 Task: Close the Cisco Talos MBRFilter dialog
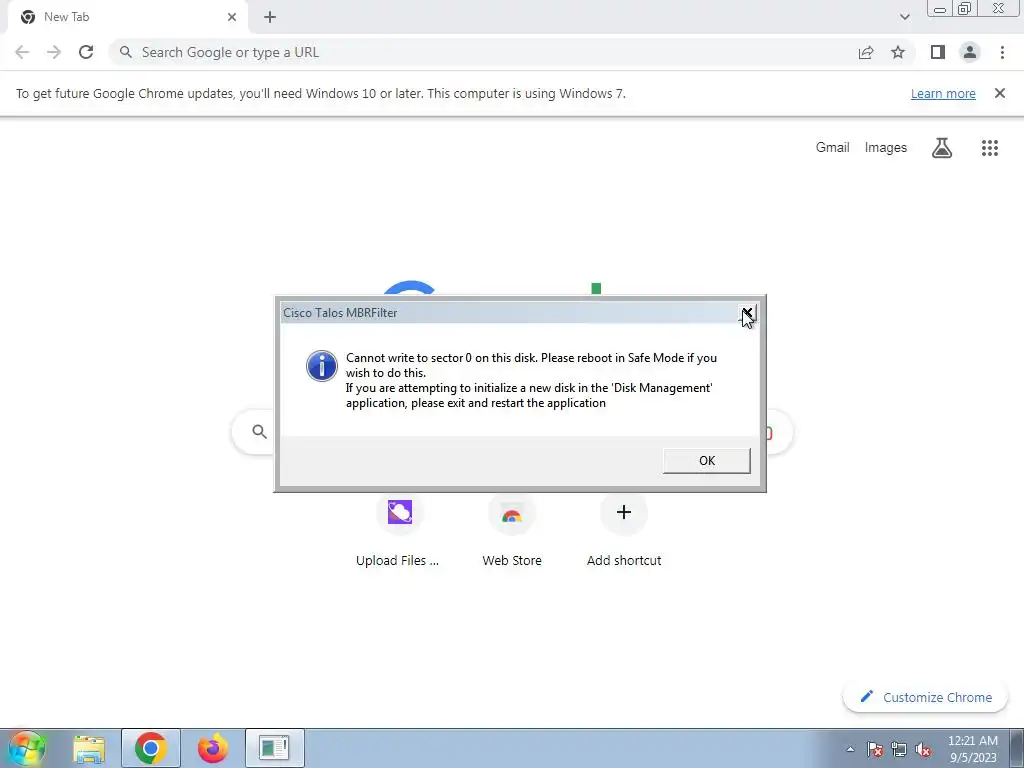[747, 313]
